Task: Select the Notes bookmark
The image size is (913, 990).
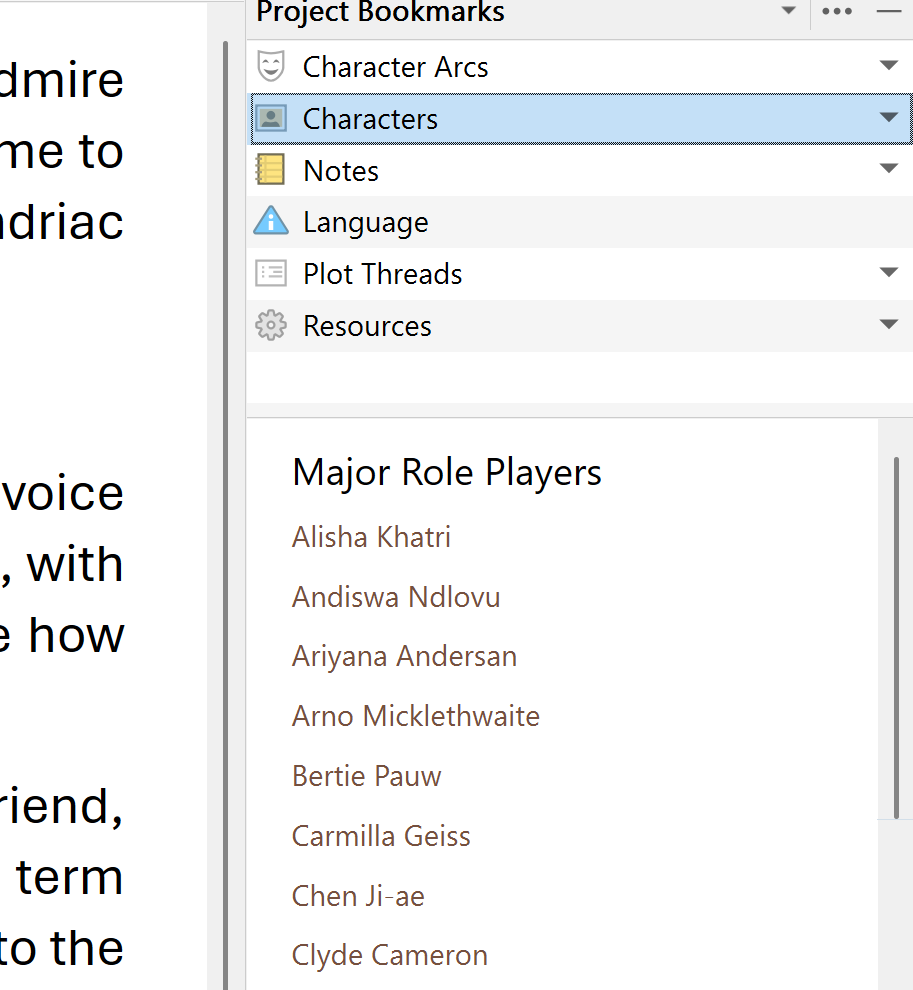Action: click(x=580, y=170)
